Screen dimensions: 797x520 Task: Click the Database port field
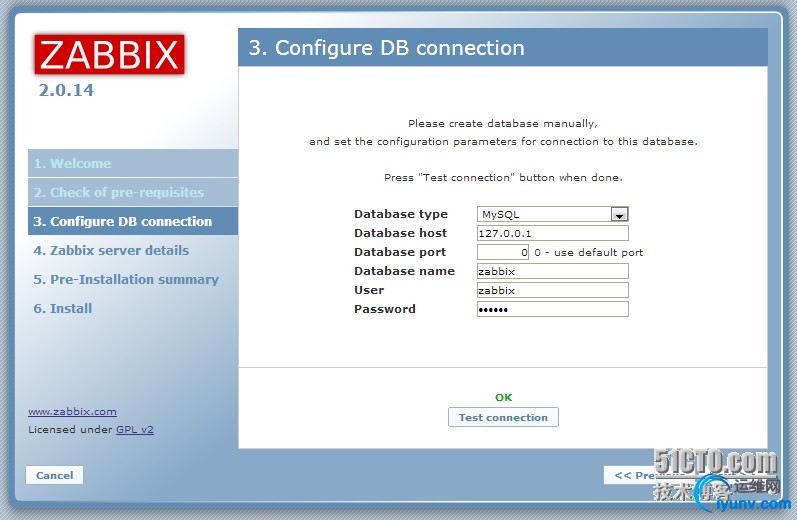coord(503,252)
